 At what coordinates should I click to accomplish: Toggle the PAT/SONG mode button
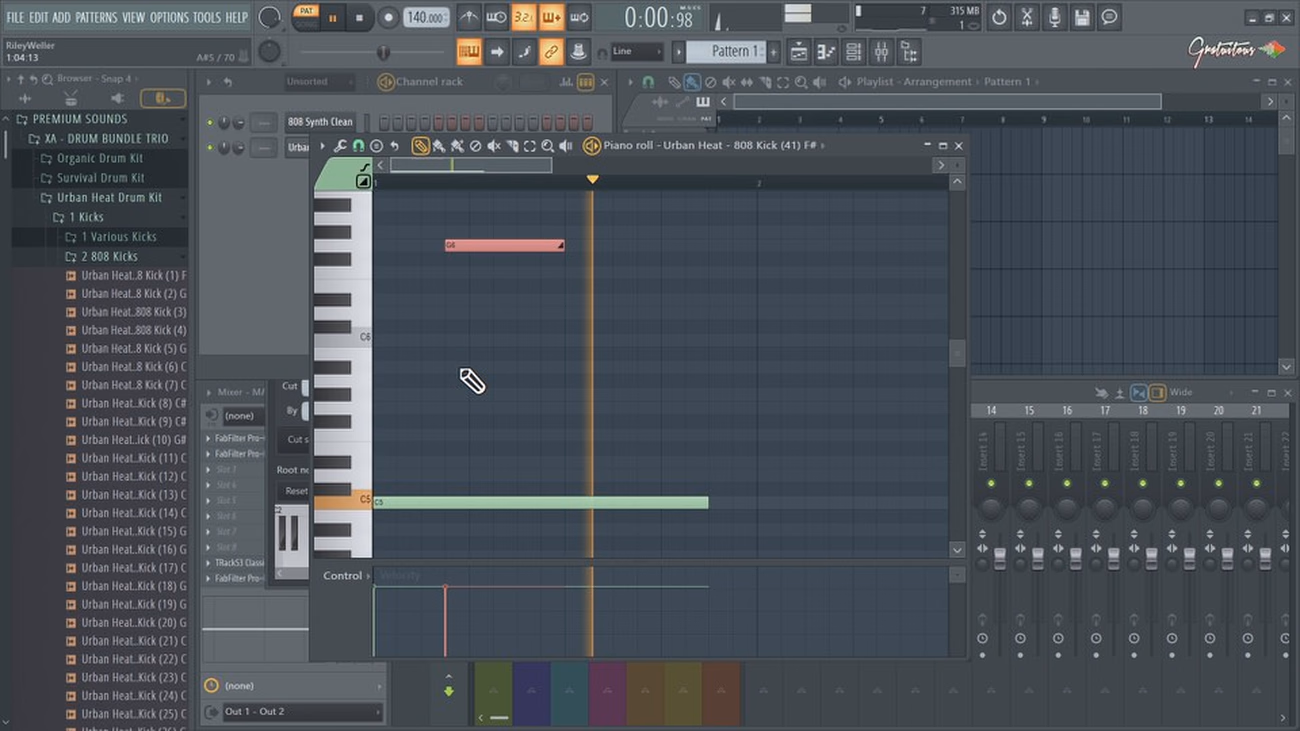[x=307, y=17]
